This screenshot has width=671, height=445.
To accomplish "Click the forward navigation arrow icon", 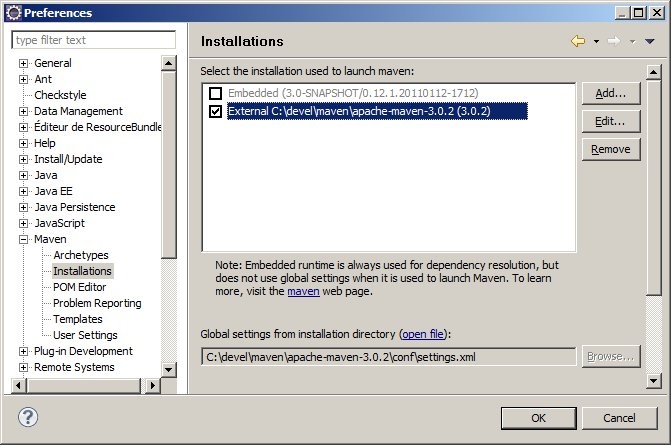I will 615,41.
